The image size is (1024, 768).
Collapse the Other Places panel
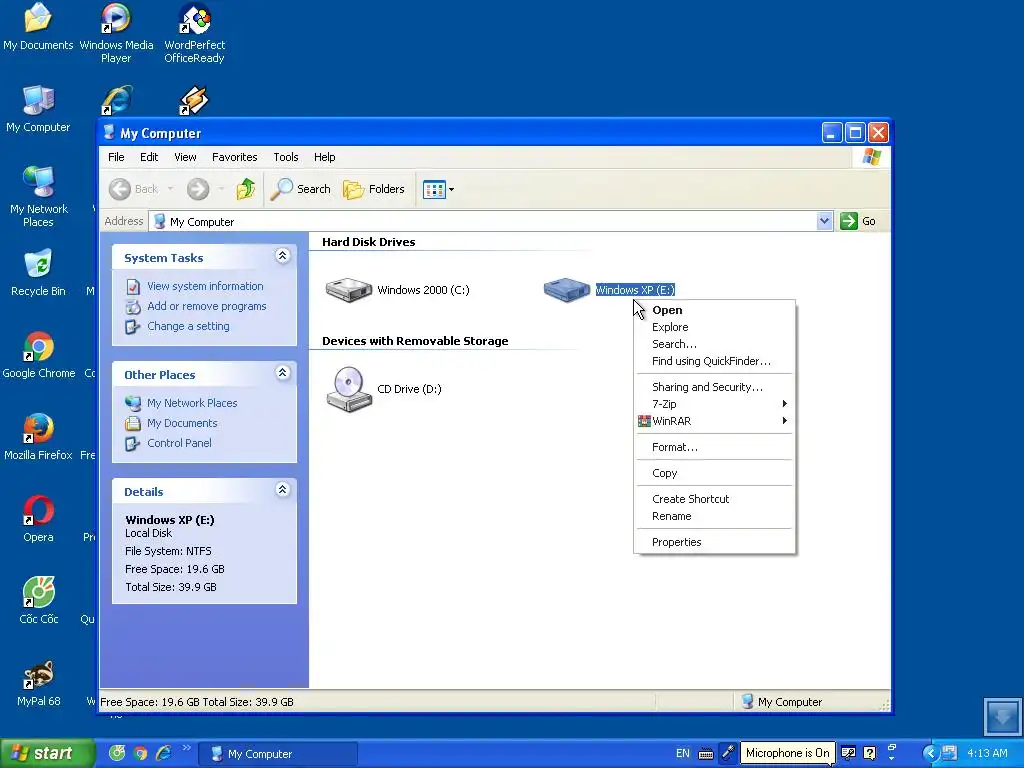[x=282, y=372]
